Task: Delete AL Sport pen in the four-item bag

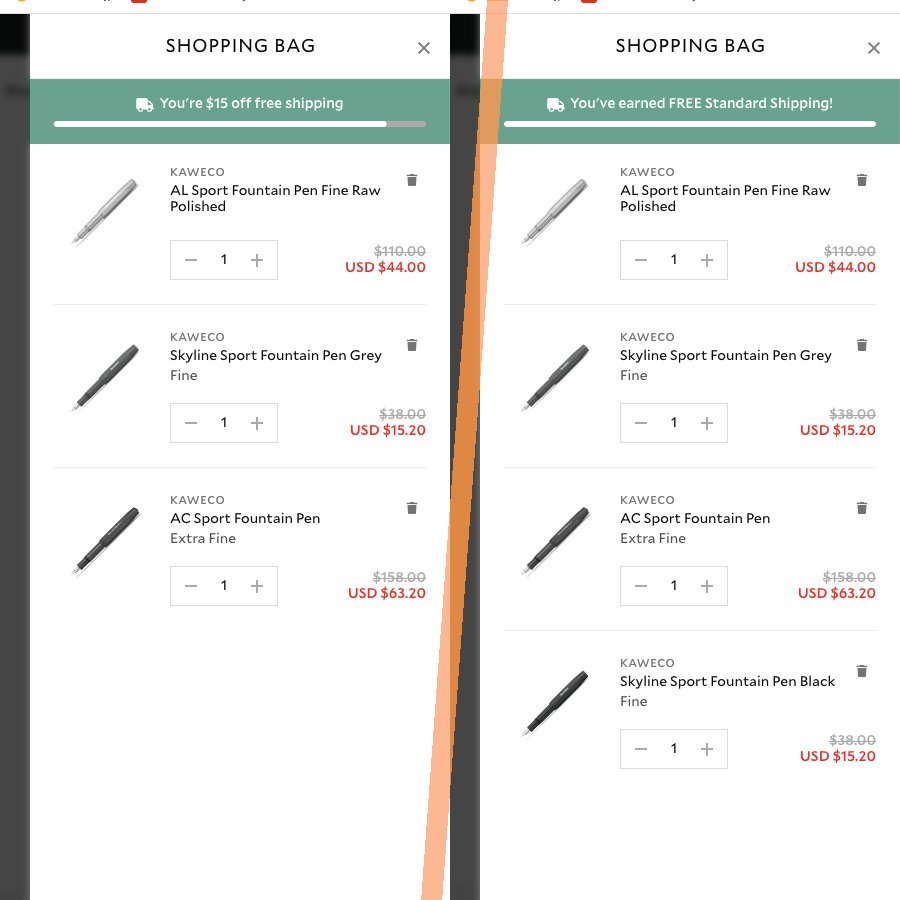Action: tap(862, 180)
